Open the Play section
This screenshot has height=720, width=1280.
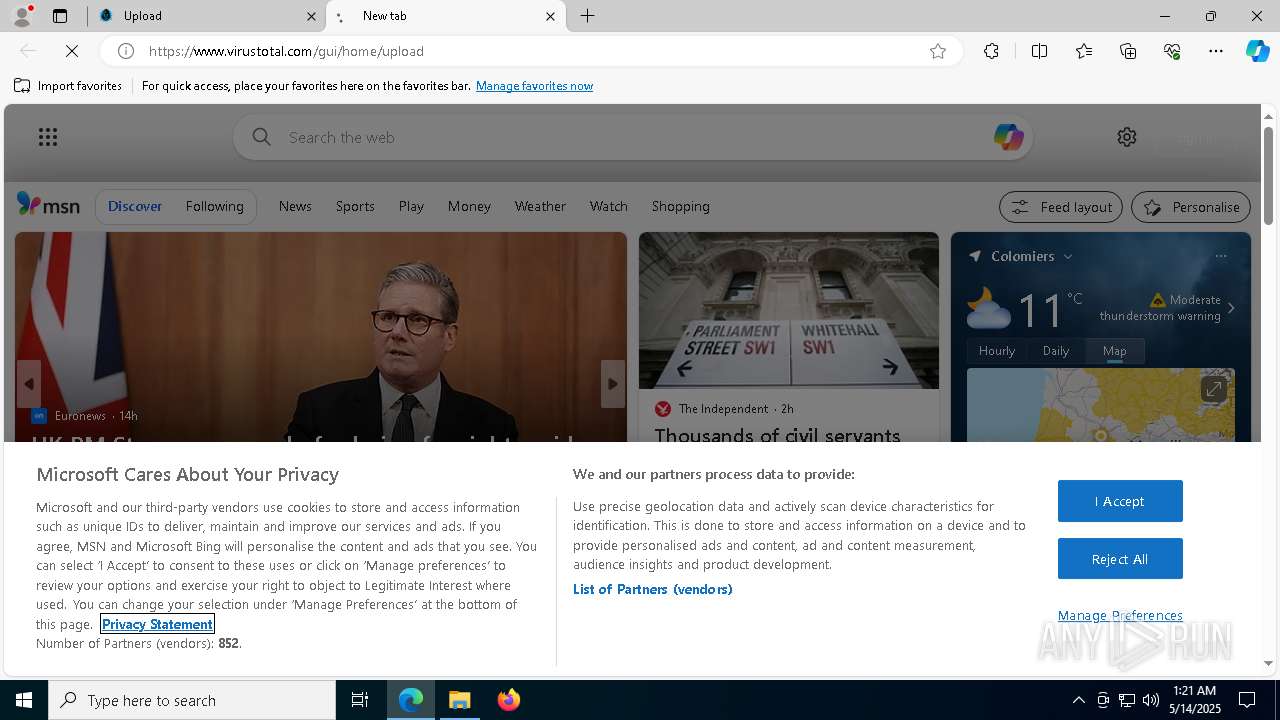point(411,206)
